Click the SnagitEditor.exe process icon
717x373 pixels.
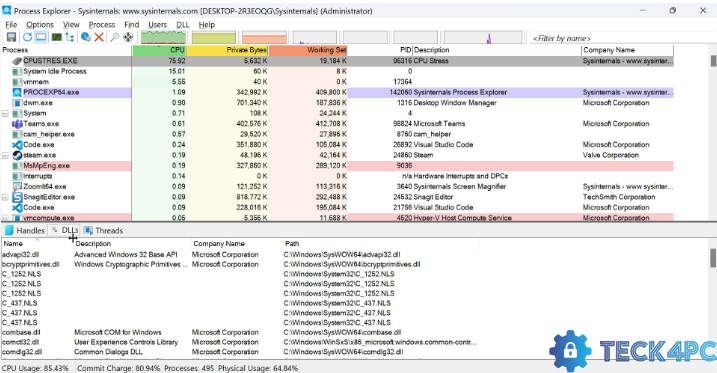coord(17,197)
